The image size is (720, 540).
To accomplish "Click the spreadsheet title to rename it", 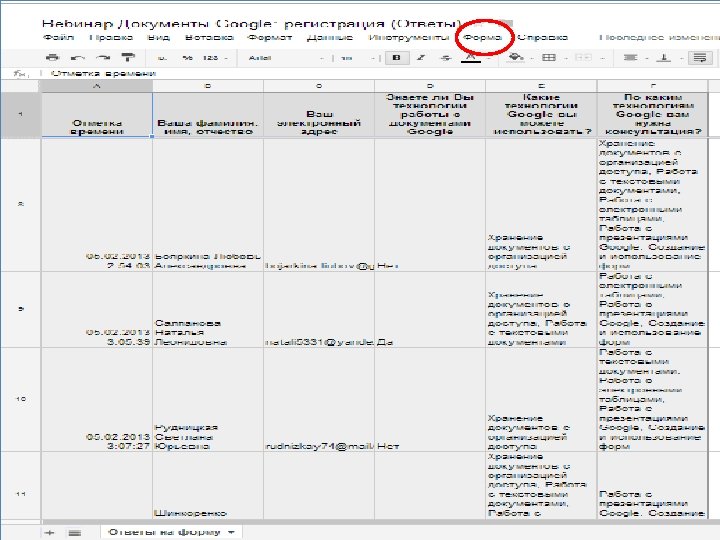I will (252, 23).
